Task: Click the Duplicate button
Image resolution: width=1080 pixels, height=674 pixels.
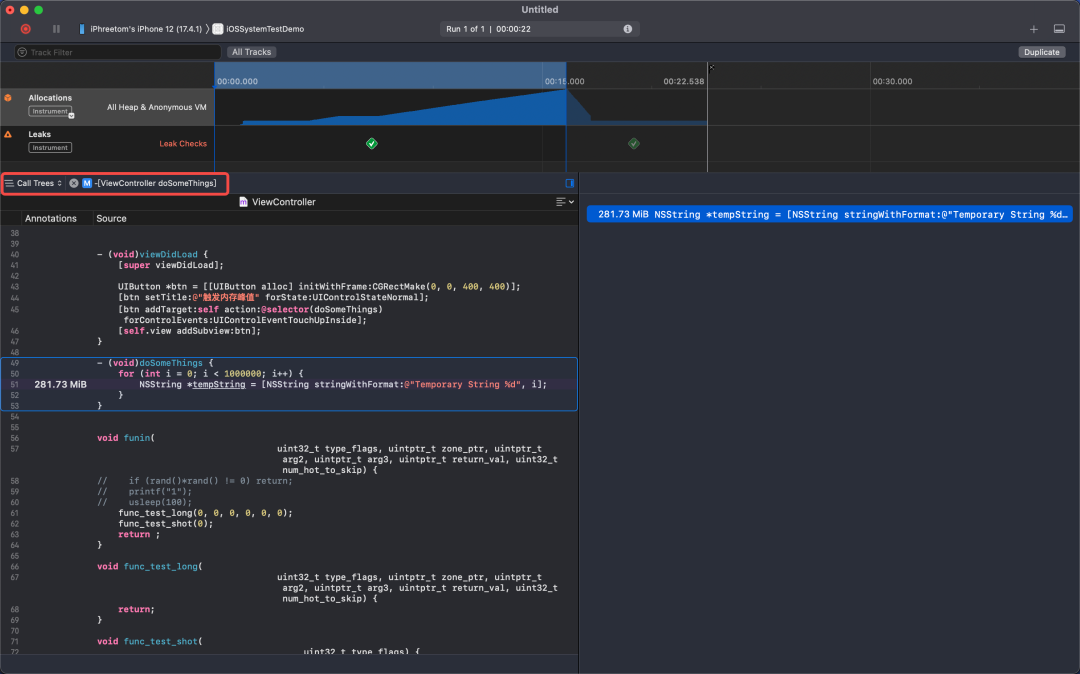Action: [1041, 52]
